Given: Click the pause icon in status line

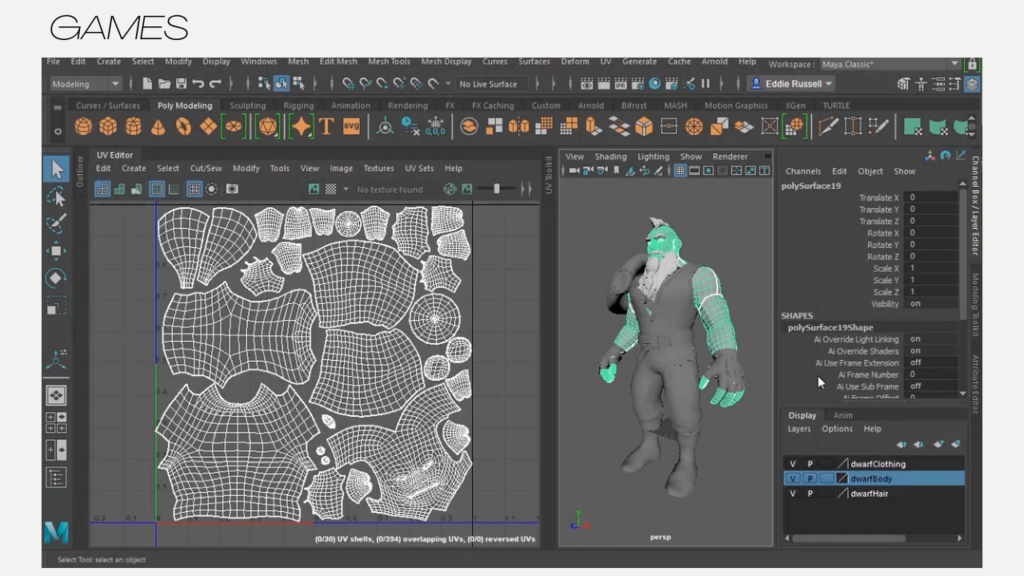Looking at the screenshot, I should [705, 84].
